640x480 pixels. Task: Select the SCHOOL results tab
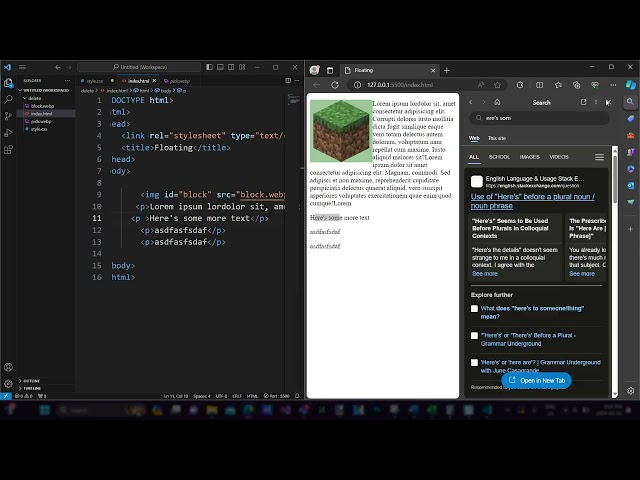(x=499, y=157)
